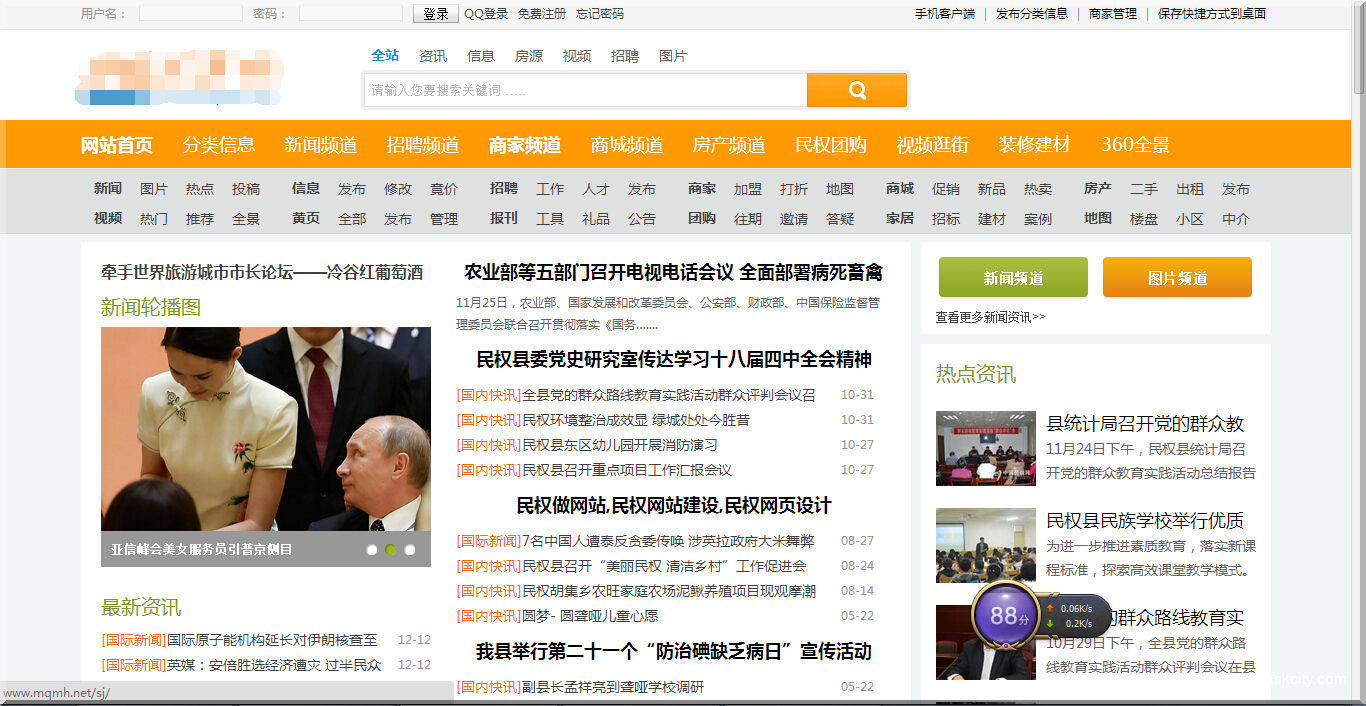Open the 民权县民族学校 classroom thumbnail
Viewport: 1366px width, 706px height.
coord(985,545)
